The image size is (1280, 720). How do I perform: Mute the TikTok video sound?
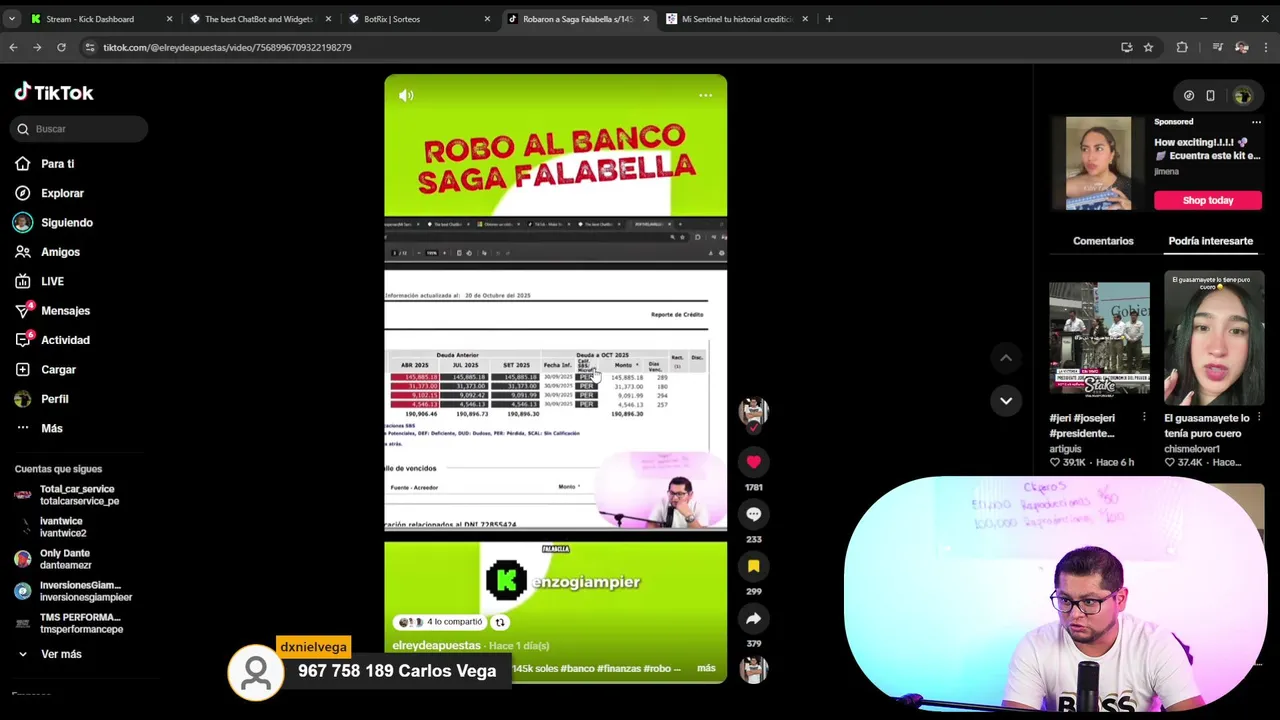tap(406, 95)
